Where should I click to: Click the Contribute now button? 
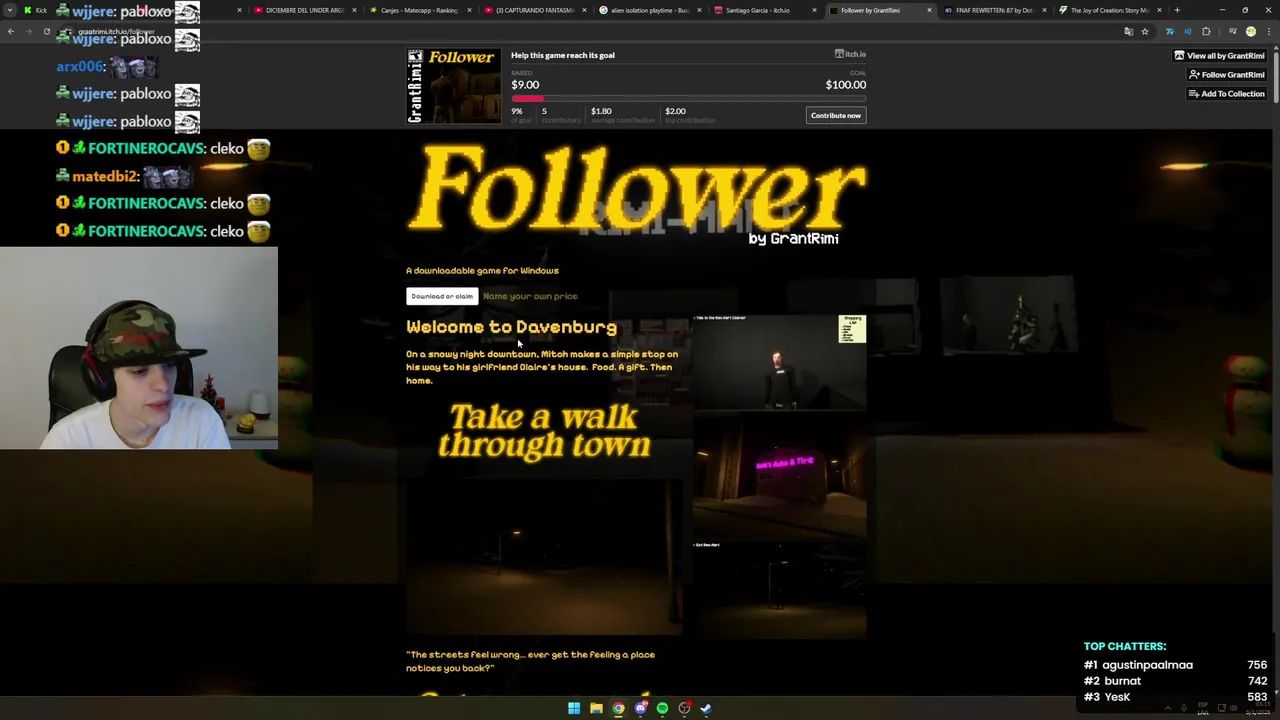point(835,115)
